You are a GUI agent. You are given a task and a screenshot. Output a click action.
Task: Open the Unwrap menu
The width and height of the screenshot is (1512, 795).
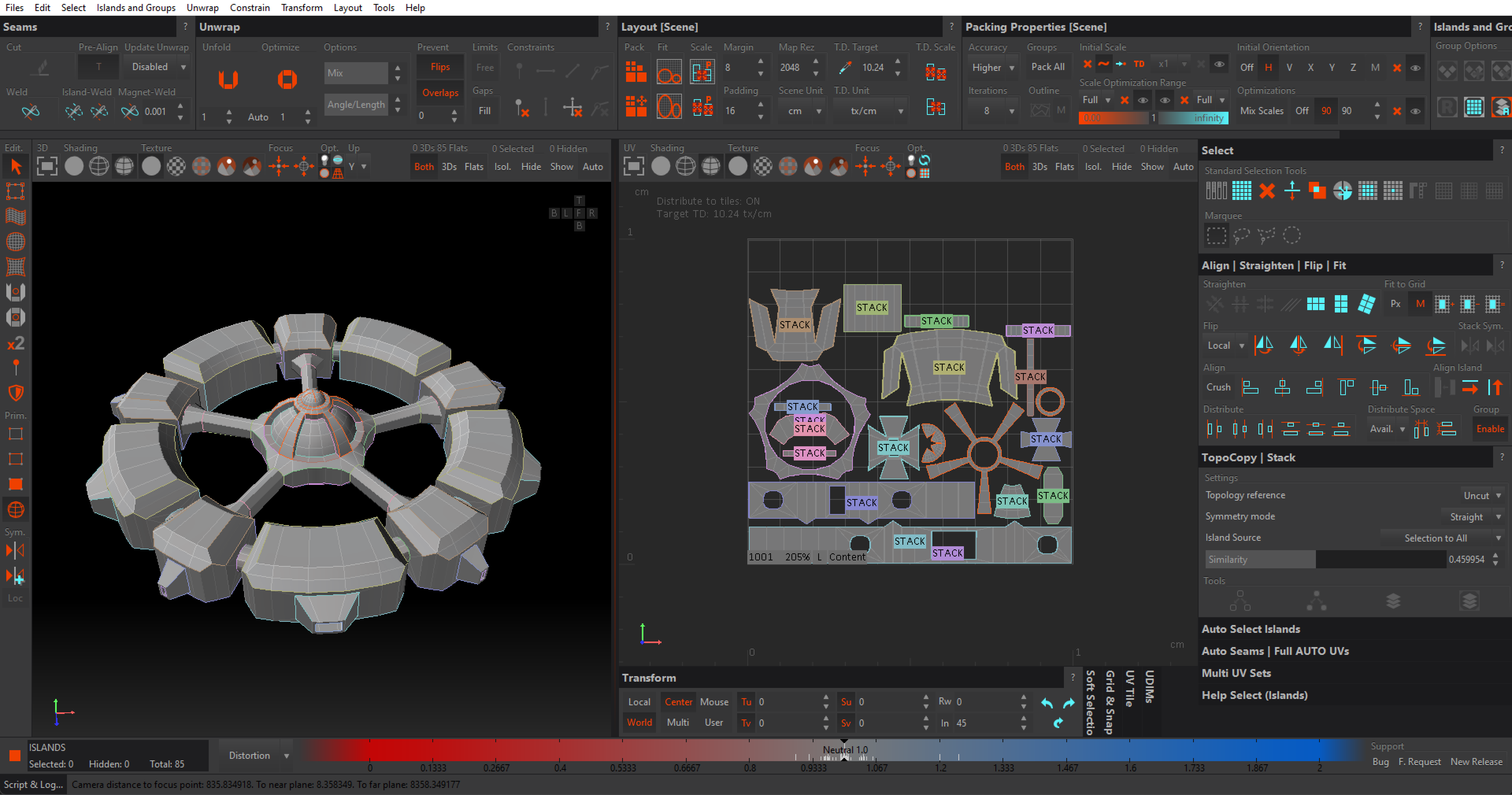202,7
